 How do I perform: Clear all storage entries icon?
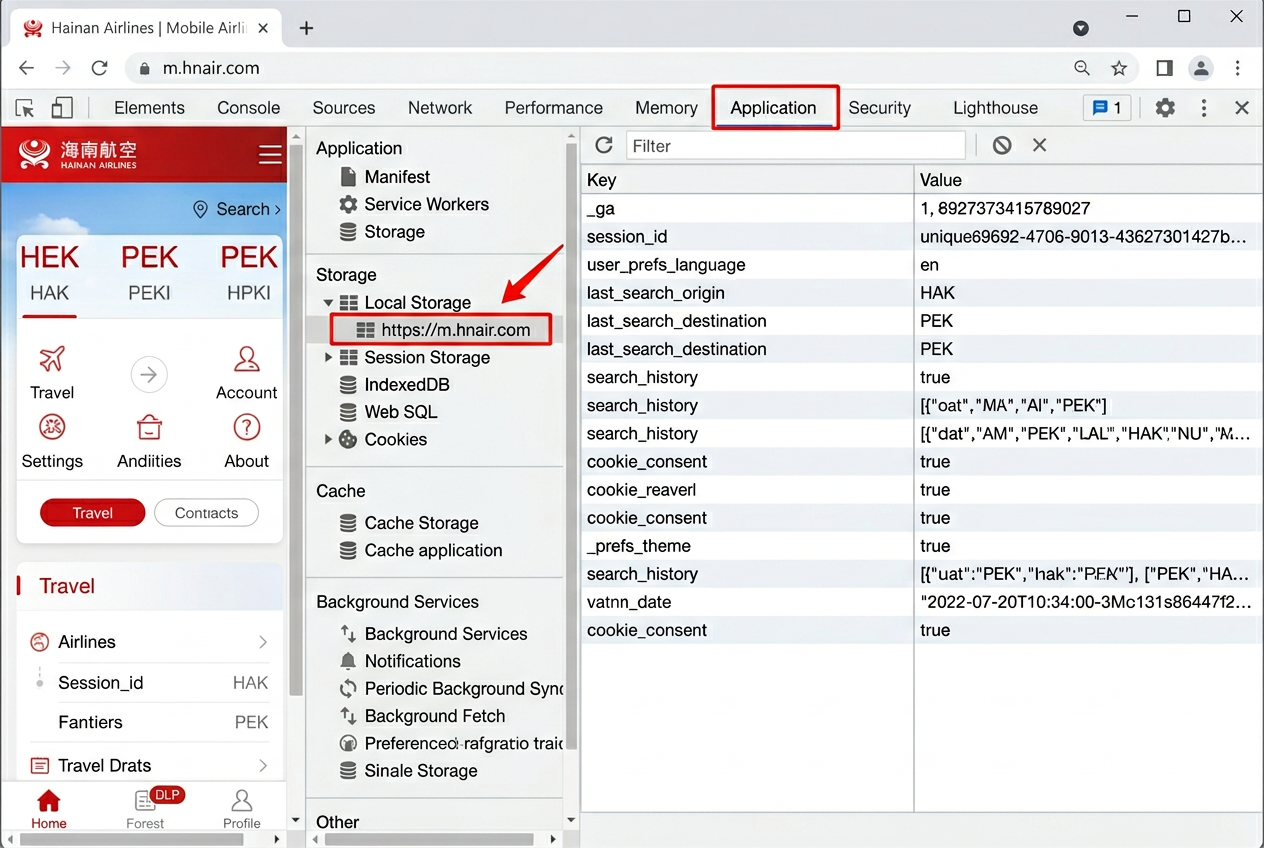pos(1002,145)
